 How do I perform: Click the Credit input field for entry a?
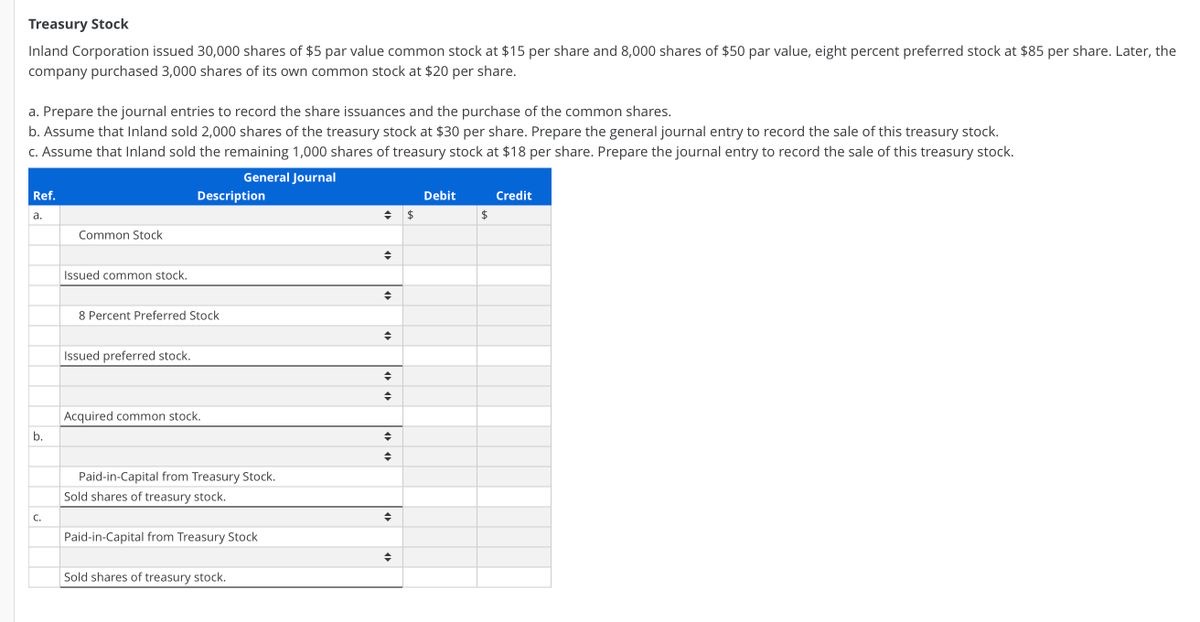[515, 215]
